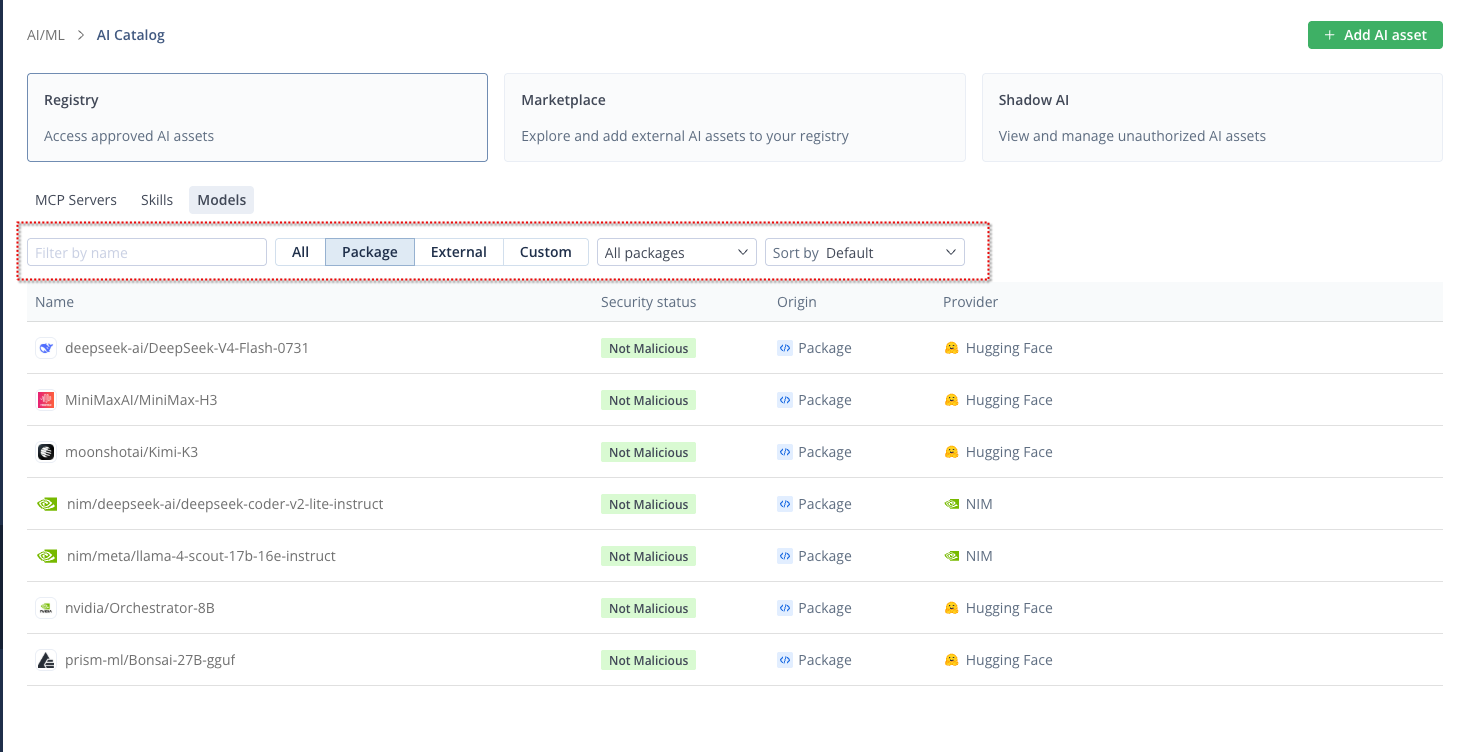The height and width of the screenshot is (752, 1466).
Task: Open the All packages dropdown
Action: (677, 252)
